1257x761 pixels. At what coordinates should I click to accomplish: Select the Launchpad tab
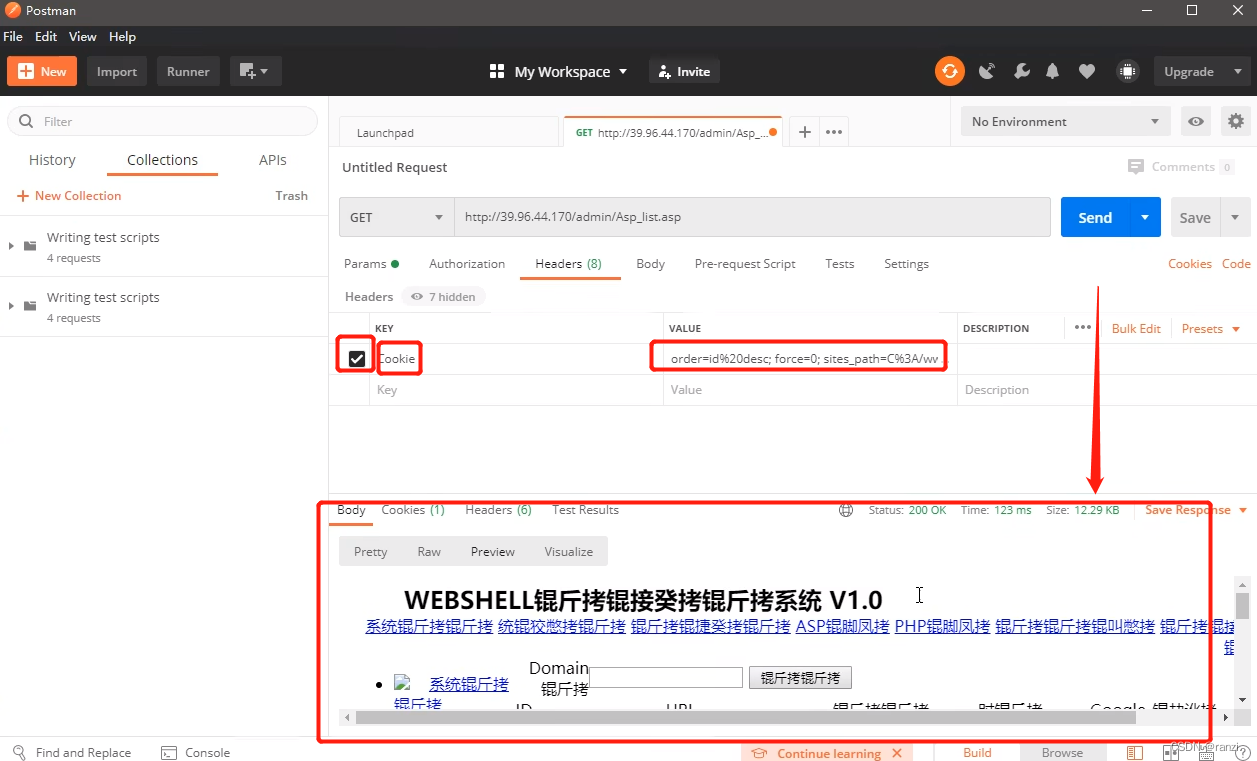[448, 132]
